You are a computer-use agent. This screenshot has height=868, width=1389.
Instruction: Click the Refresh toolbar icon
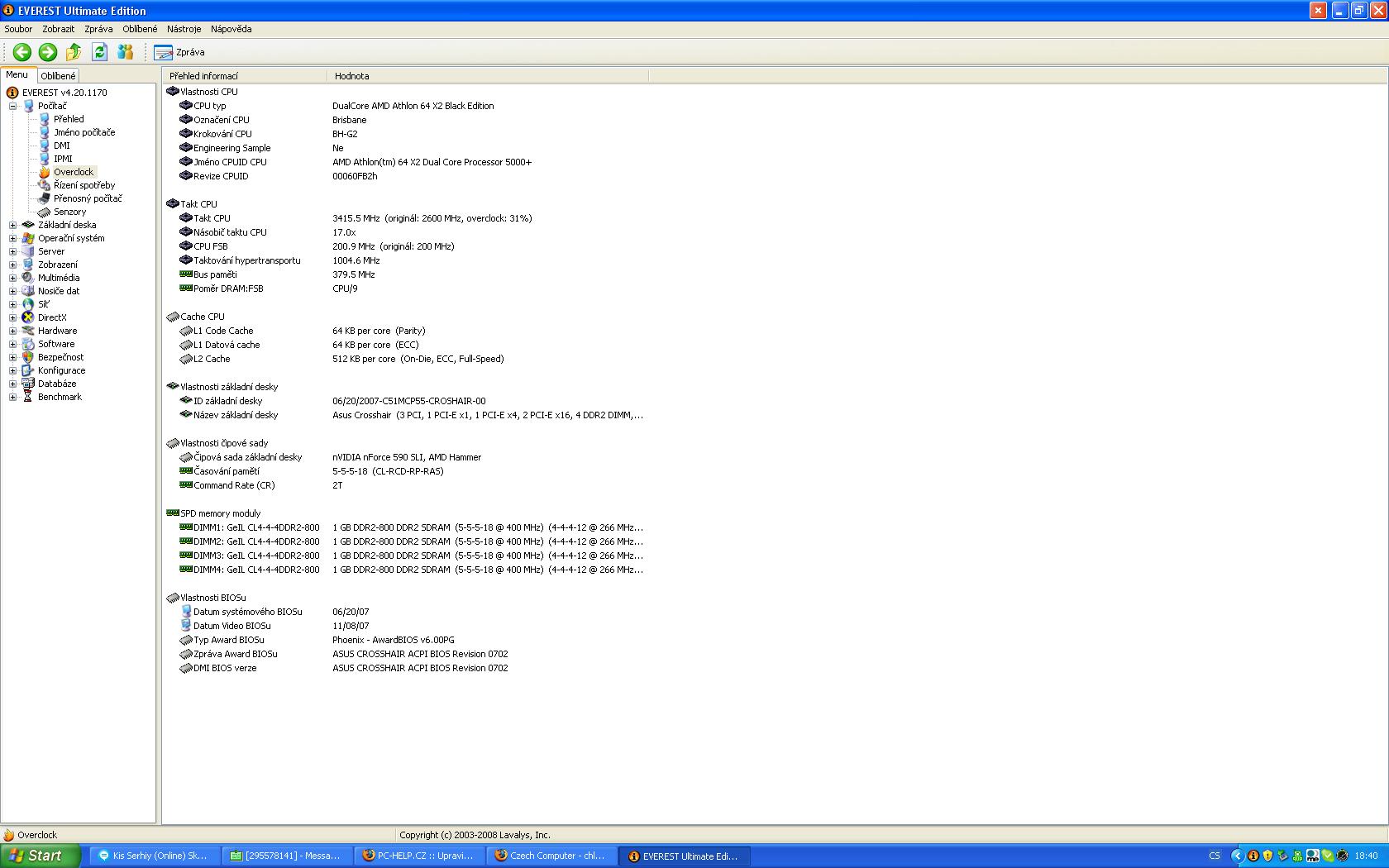[x=99, y=52]
